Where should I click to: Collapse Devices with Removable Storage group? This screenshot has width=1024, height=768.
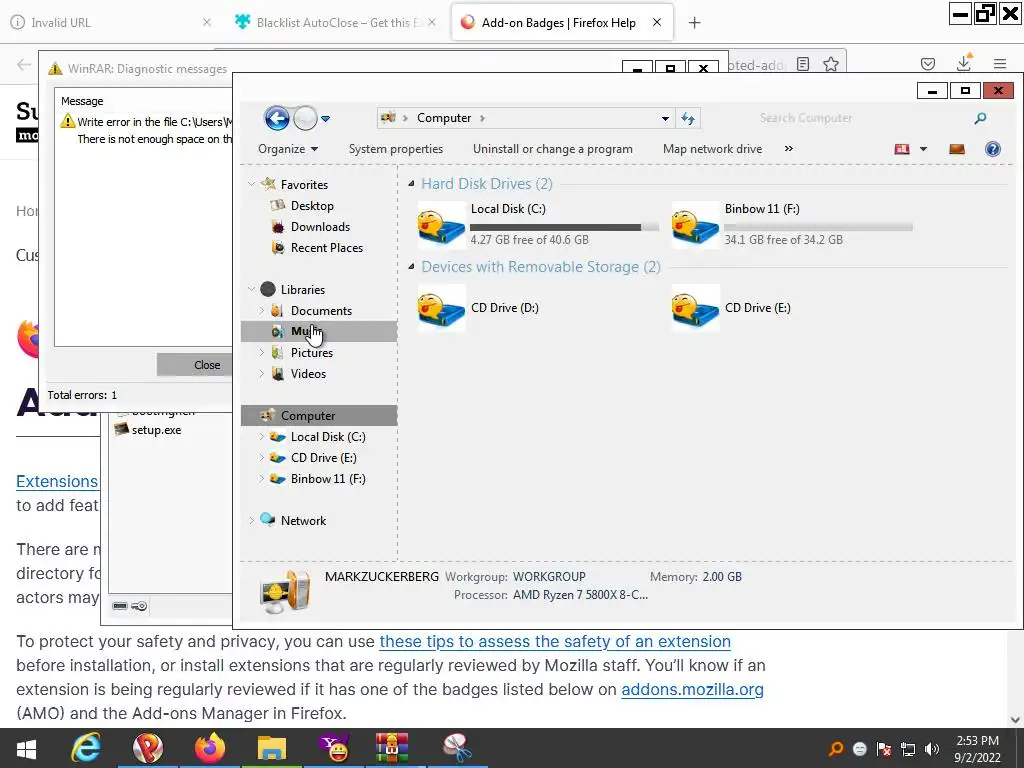(411, 266)
